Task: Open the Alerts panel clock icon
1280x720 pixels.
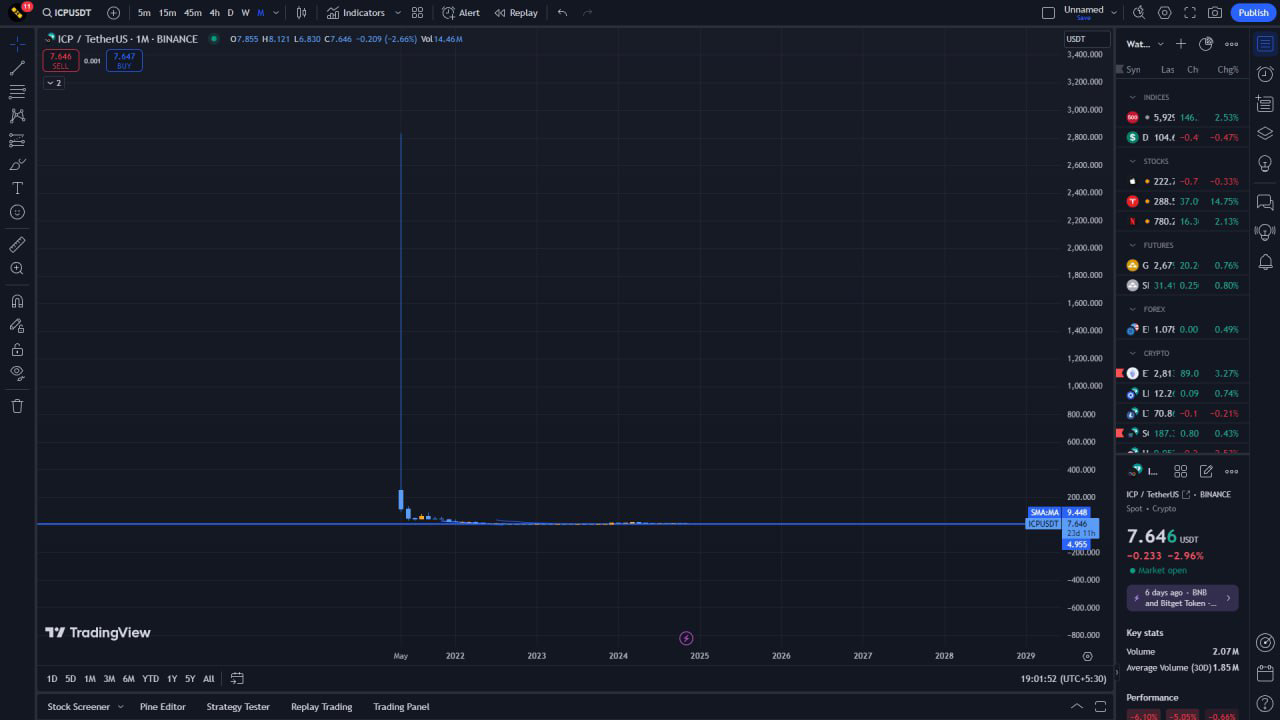Action: (x=1265, y=74)
